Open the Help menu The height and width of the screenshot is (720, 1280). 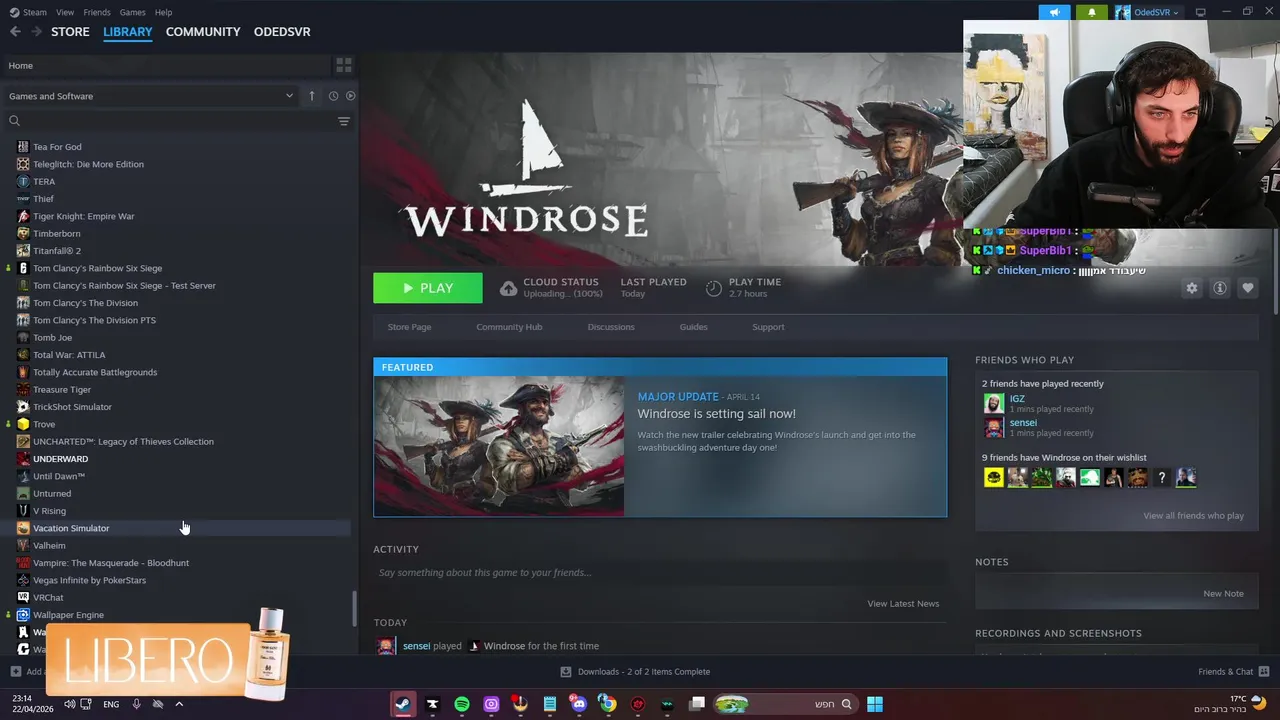(x=164, y=12)
